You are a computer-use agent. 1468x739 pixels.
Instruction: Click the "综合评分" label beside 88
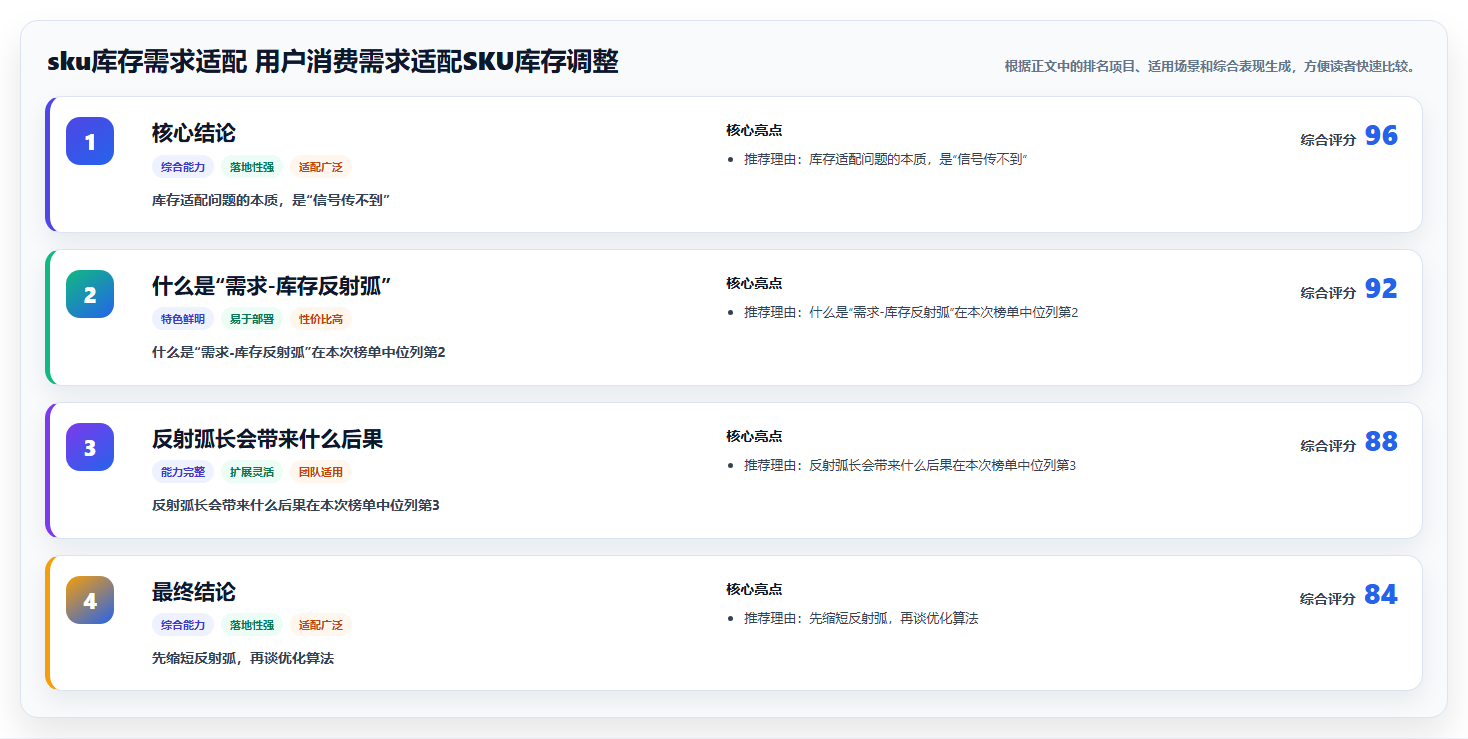1328,446
